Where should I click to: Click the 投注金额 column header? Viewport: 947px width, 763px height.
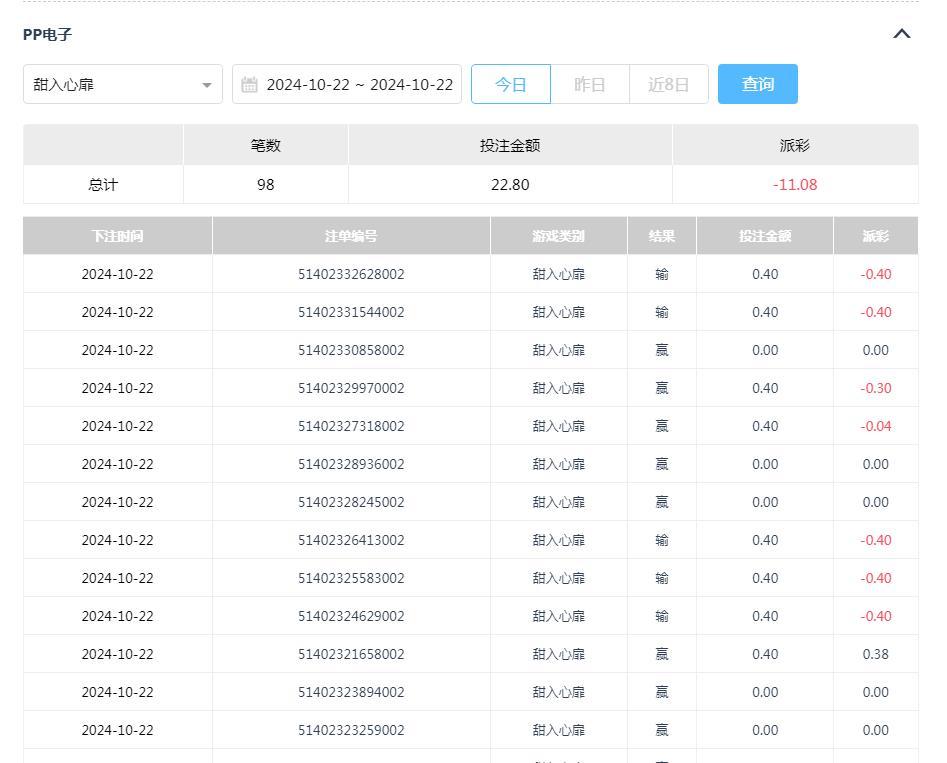[x=764, y=235]
